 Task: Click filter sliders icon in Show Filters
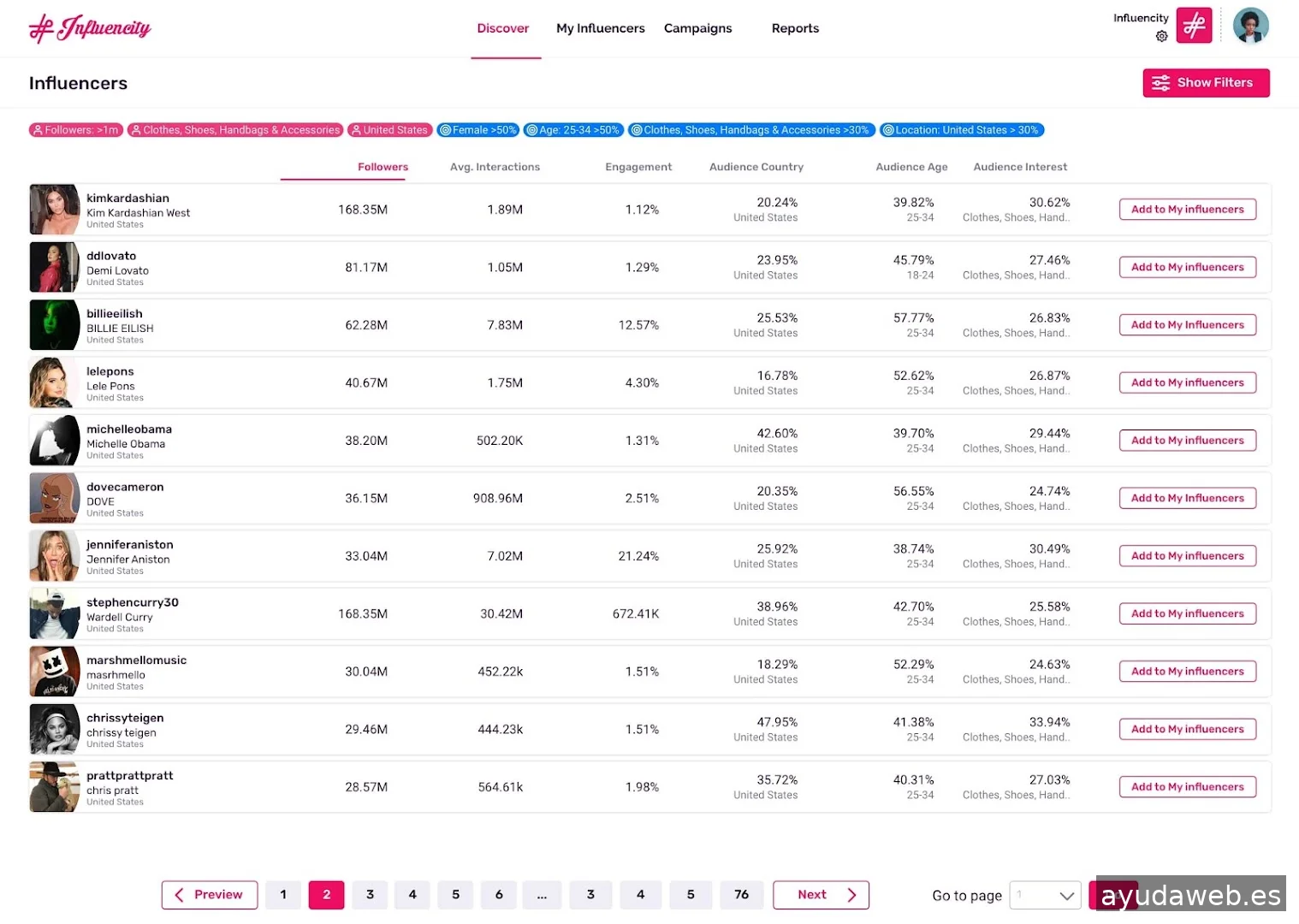click(1160, 83)
